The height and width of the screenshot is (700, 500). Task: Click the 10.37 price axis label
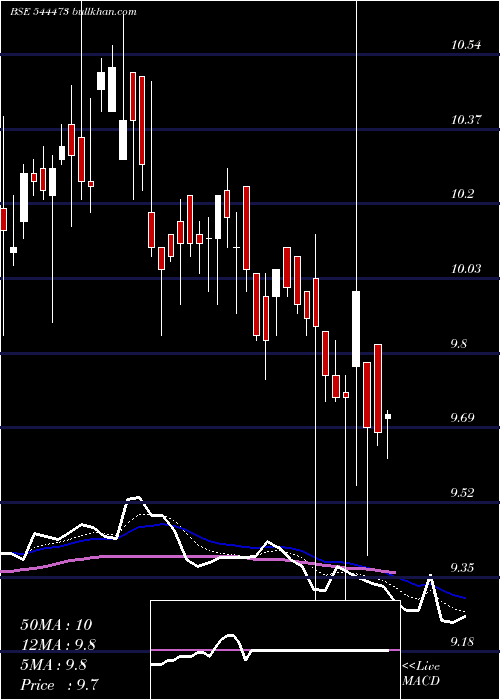tap(466, 120)
